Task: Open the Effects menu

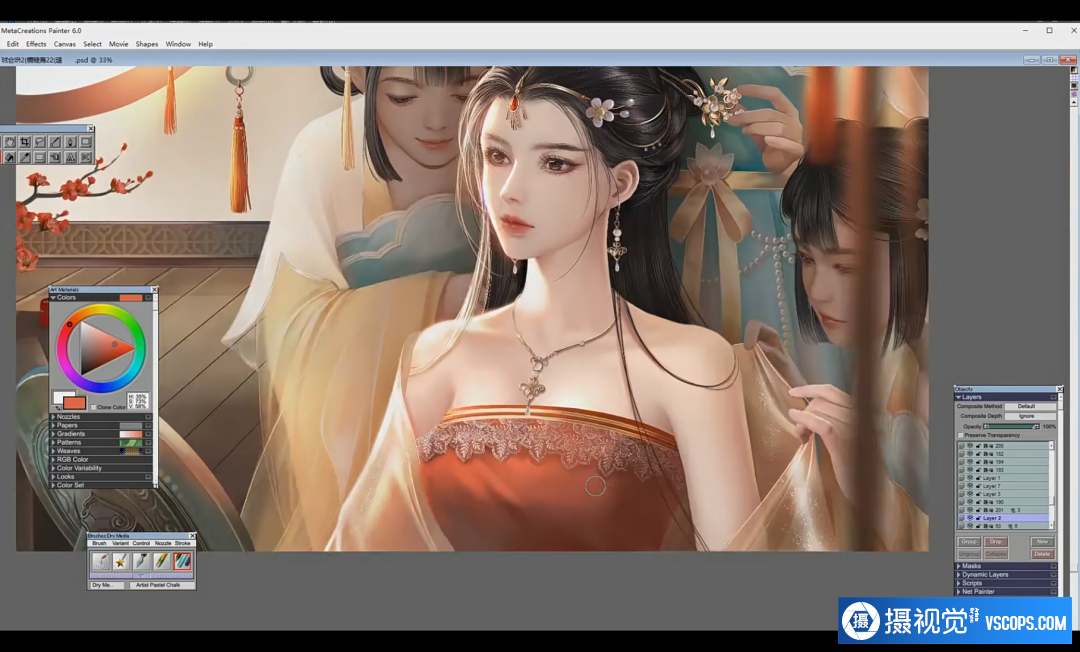Action: coord(36,44)
